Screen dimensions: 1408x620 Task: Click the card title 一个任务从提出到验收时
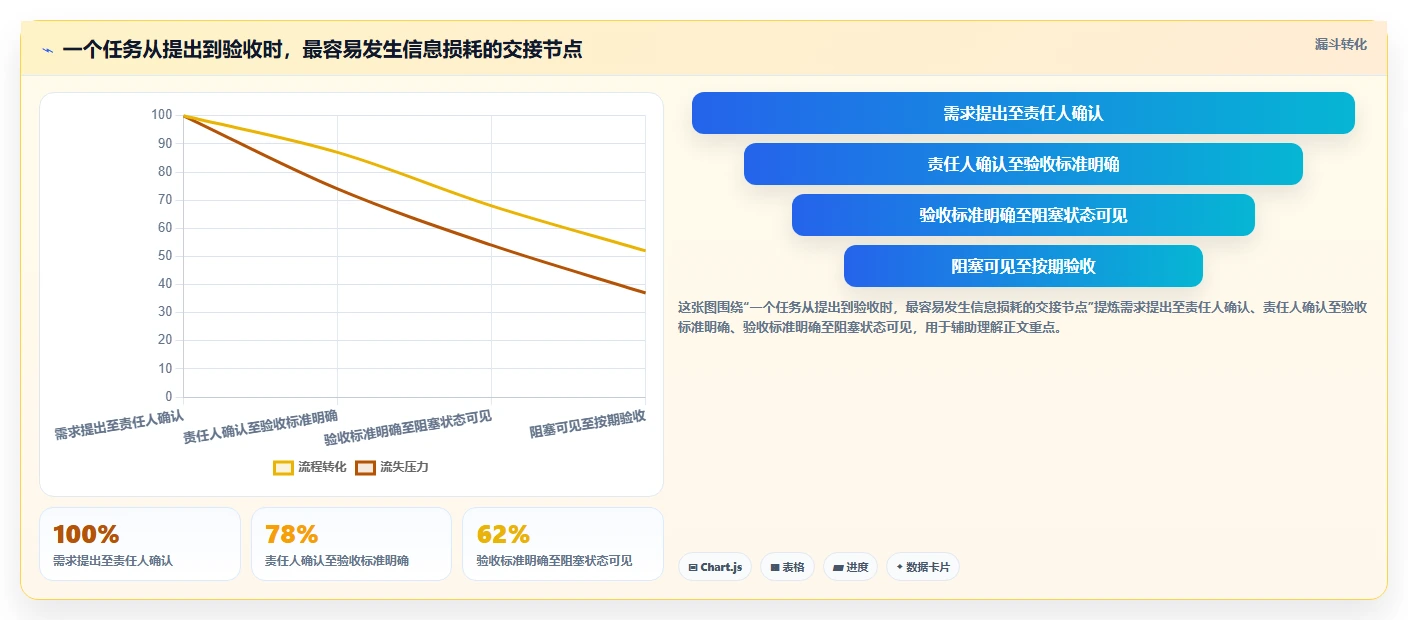[322, 49]
